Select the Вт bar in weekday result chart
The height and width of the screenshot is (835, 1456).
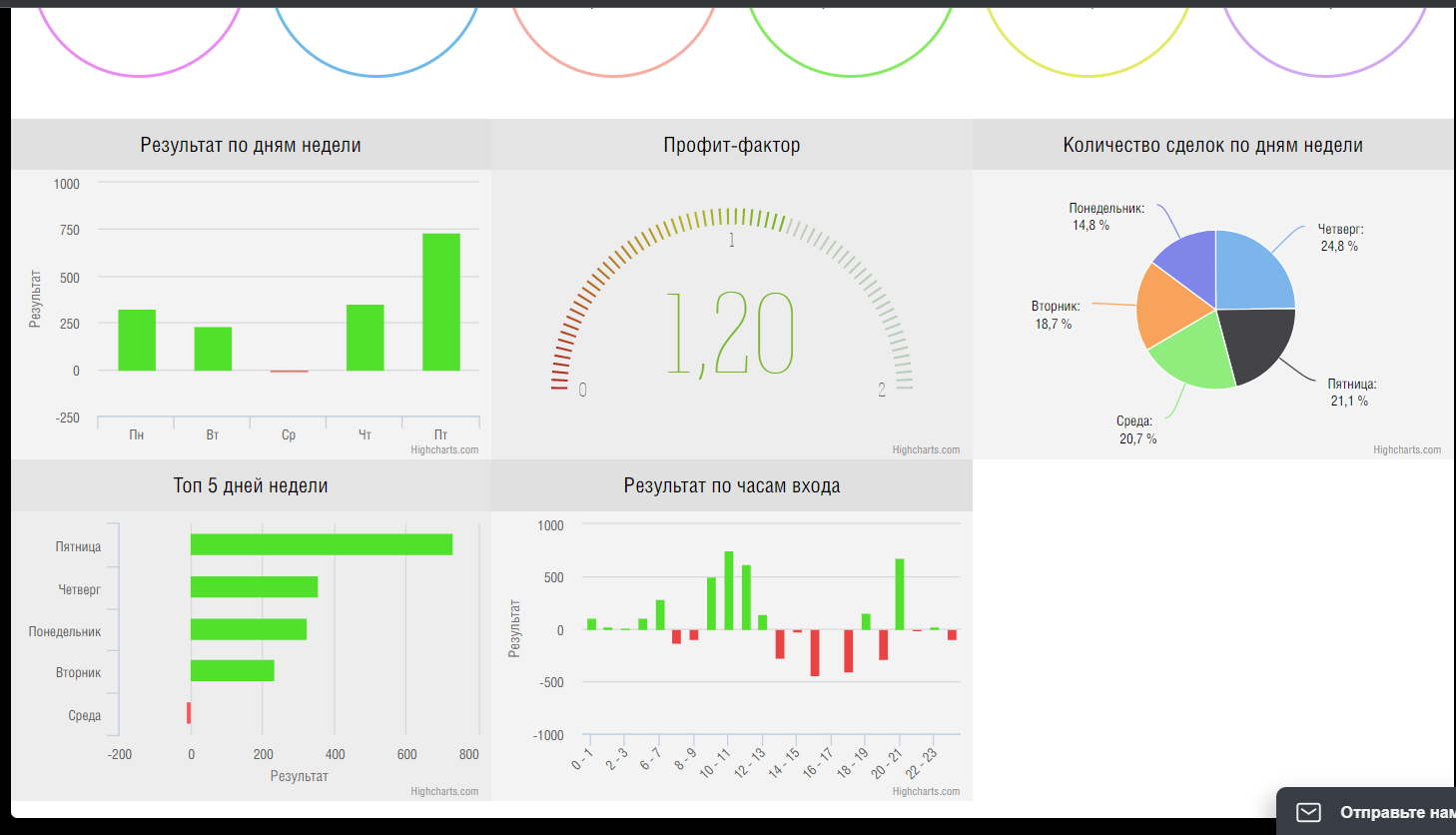tap(213, 349)
